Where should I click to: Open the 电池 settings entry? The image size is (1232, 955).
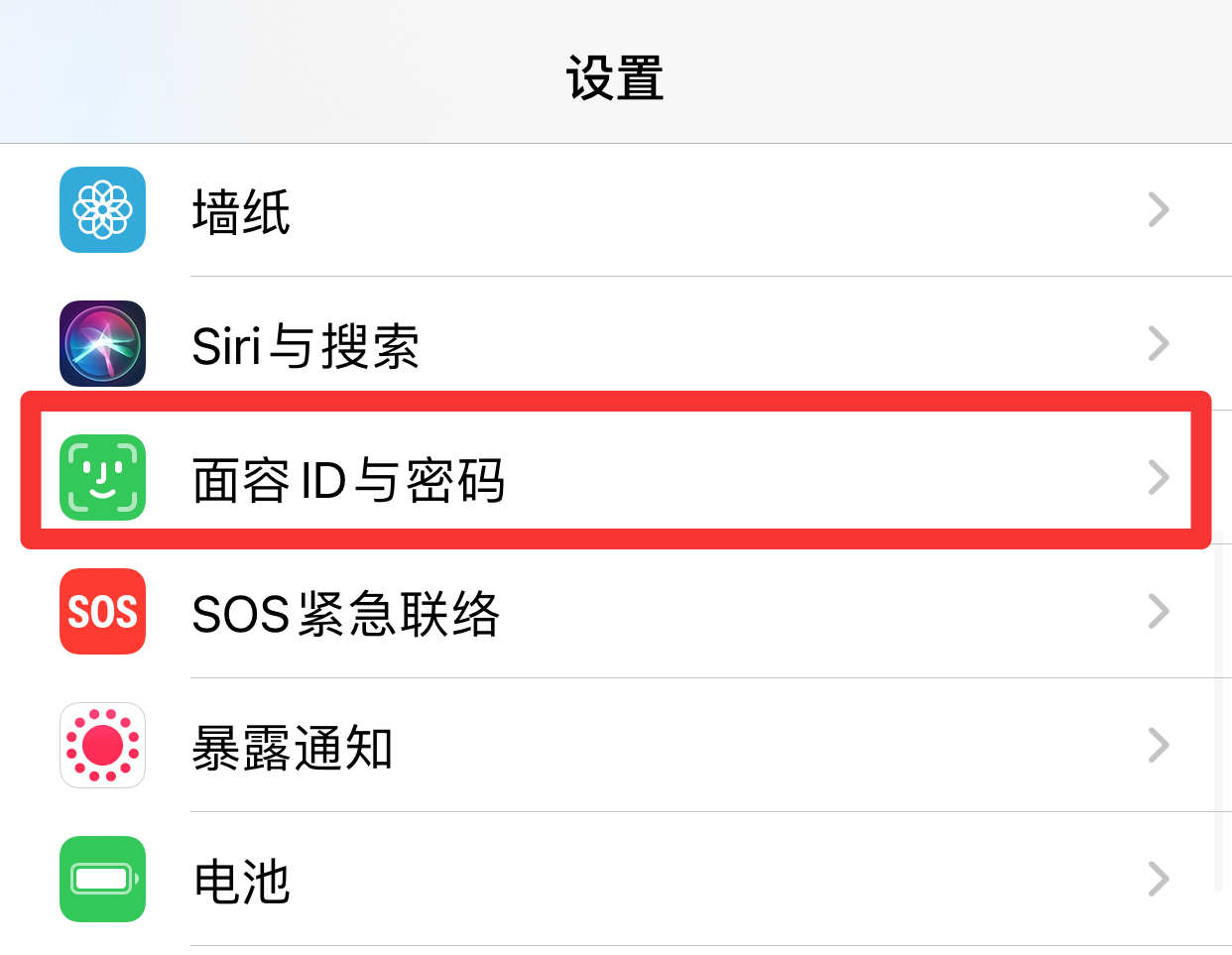point(616,880)
